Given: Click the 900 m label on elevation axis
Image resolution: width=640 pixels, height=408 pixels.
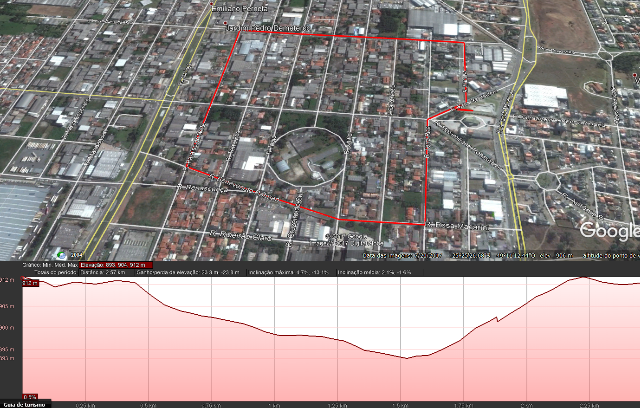Looking at the screenshot, I should pyautogui.click(x=8, y=328).
